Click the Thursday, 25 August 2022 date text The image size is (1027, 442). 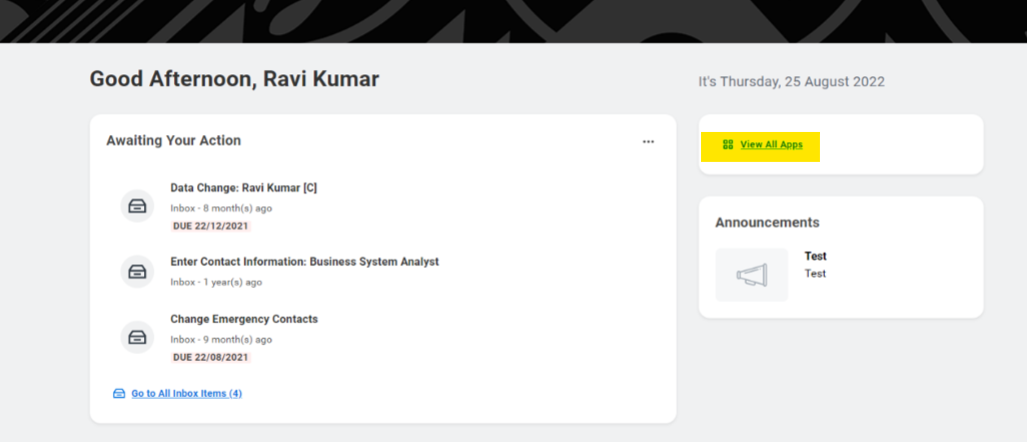click(x=791, y=82)
